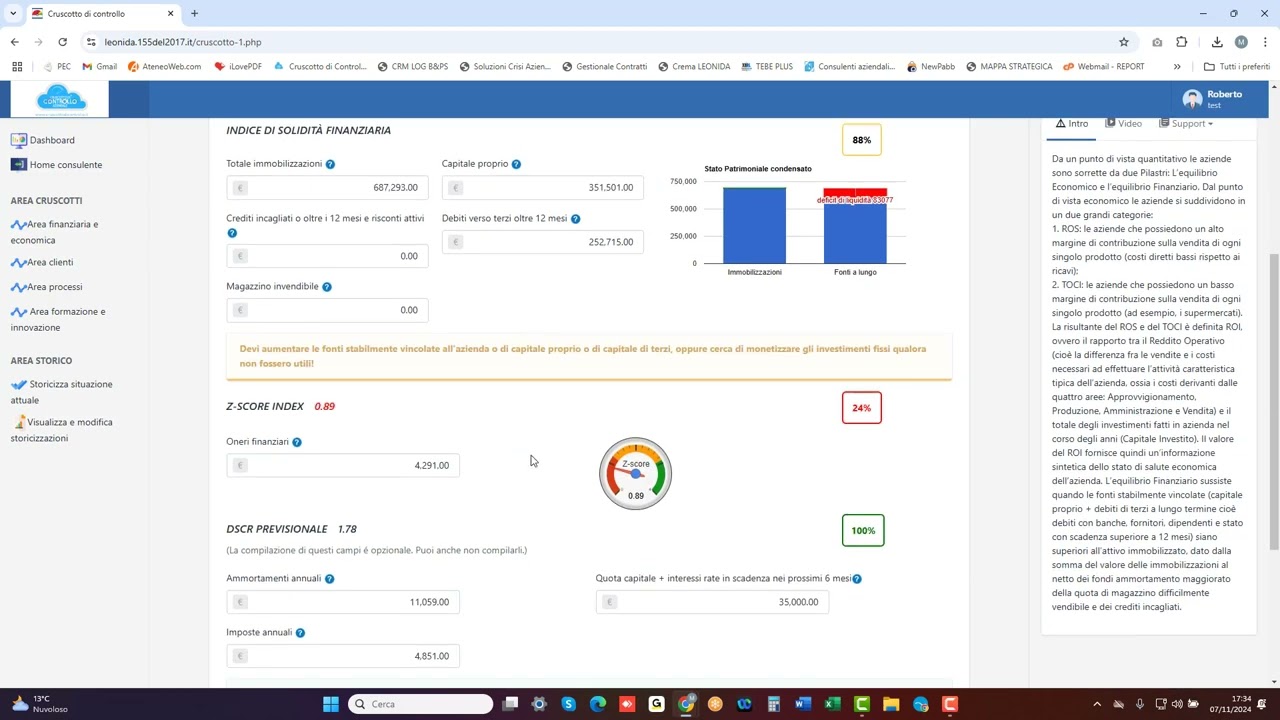Click help icon next to Ammortamenti annuali
The height and width of the screenshot is (720, 1280).
[x=329, y=579]
